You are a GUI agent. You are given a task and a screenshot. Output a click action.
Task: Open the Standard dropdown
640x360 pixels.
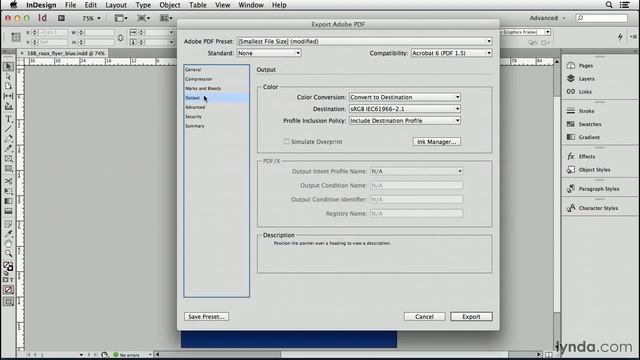click(x=269, y=53)
